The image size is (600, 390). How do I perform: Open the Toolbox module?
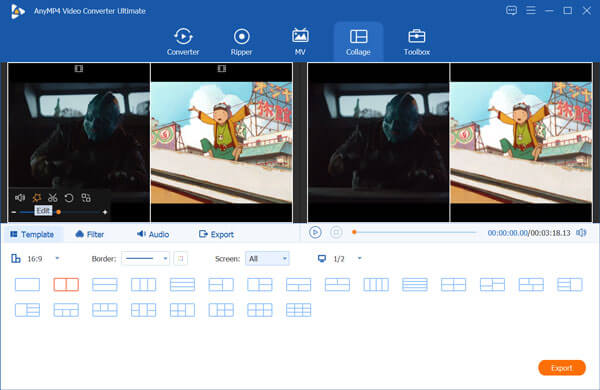(x=417, y=42)
